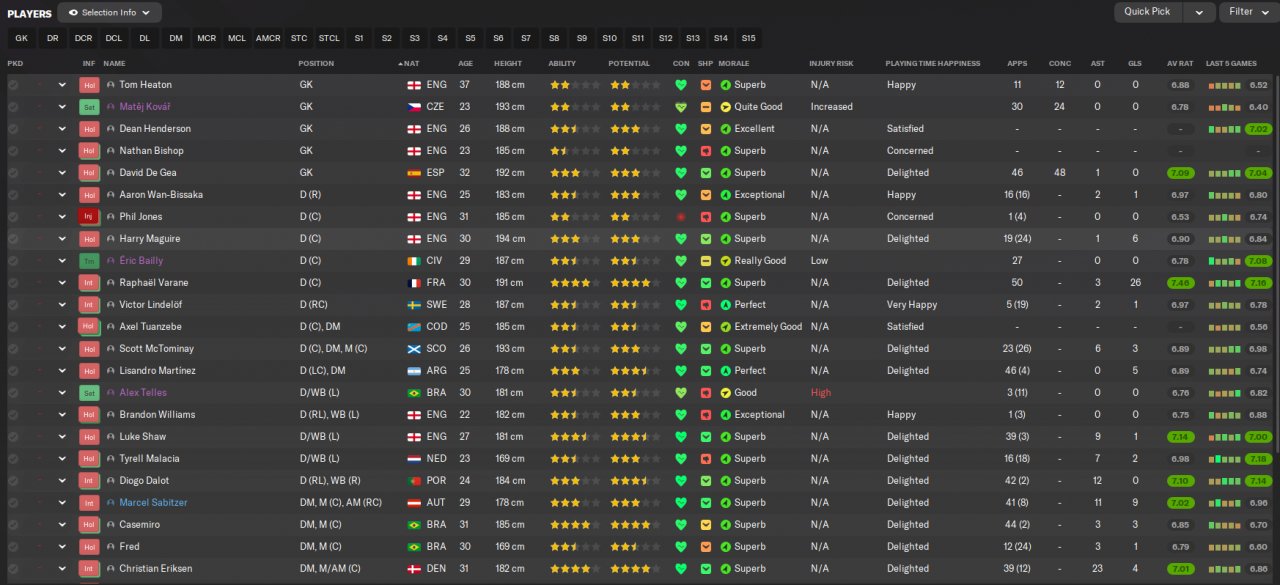Select the STCL position slot tab
Image resolution: width=1280 pixels, height=585 pixels.
329,38
